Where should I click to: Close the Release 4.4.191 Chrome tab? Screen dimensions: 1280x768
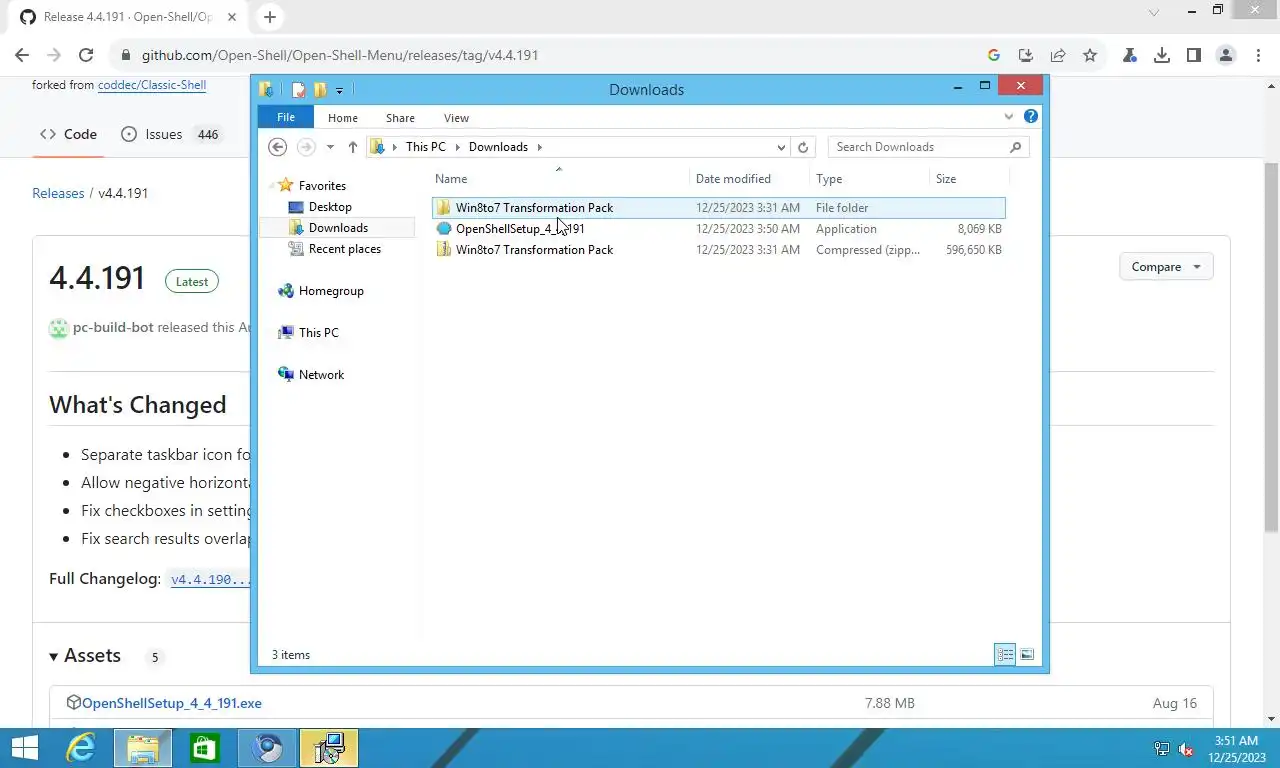pyautogui.click(x=233, y=17)
